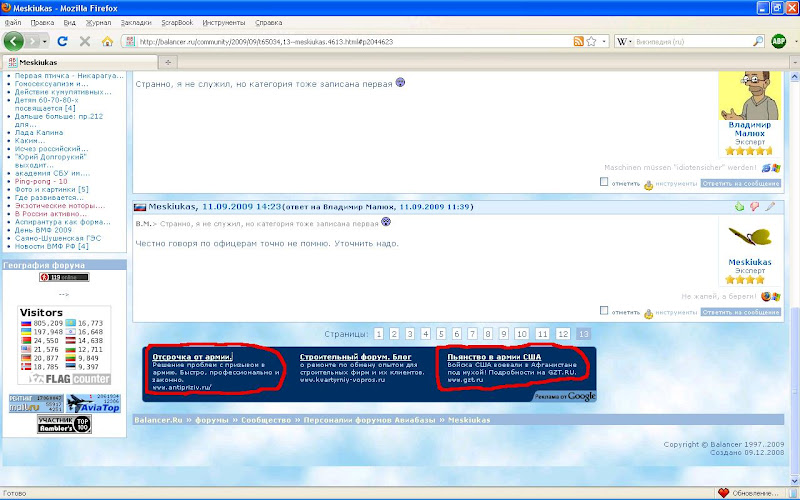This screenshot has width=800, height=500.
Task: Open the address bar history dropdown
Action: (x=604, y=41)
